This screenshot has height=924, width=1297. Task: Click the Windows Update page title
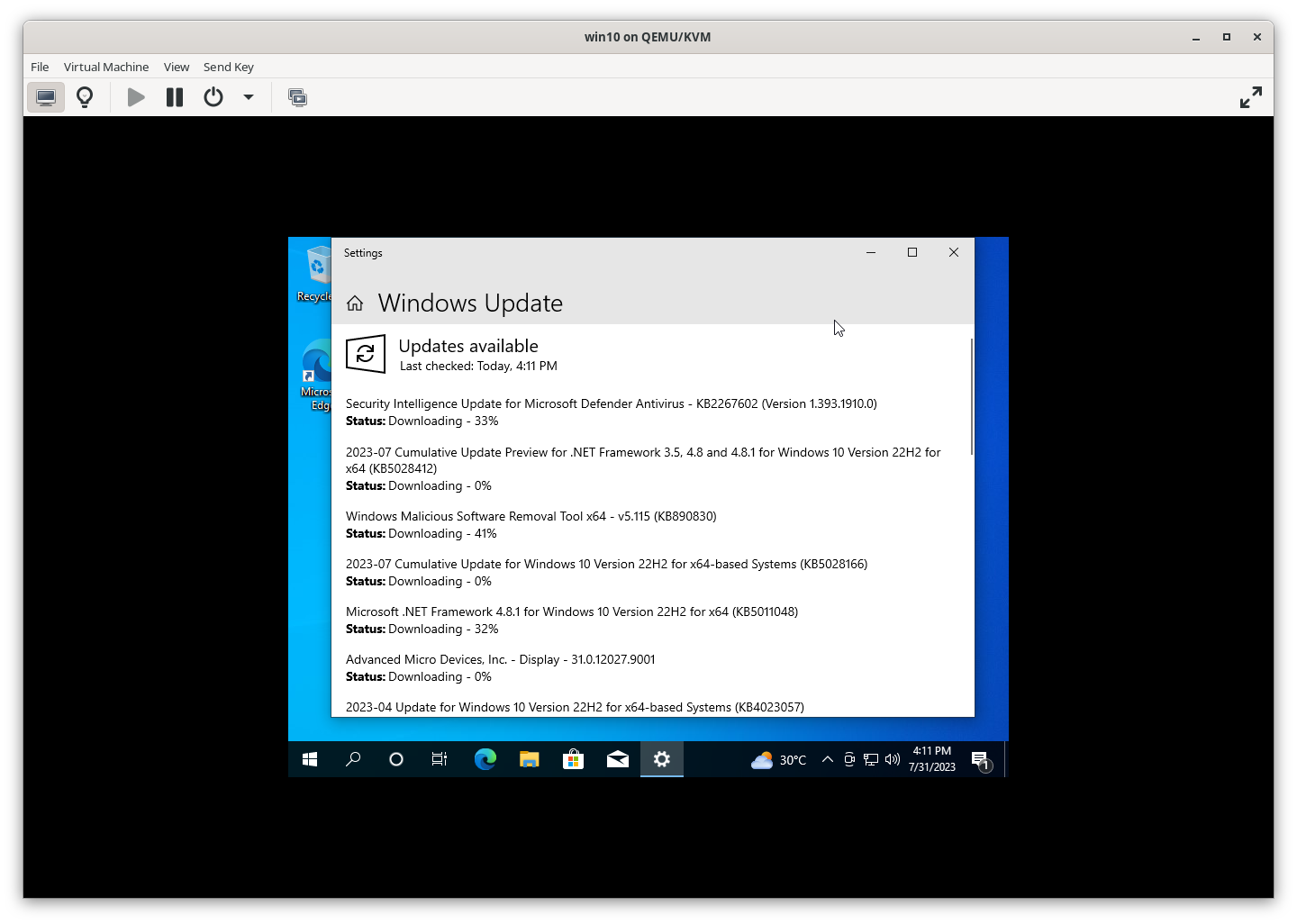point(470,303)
